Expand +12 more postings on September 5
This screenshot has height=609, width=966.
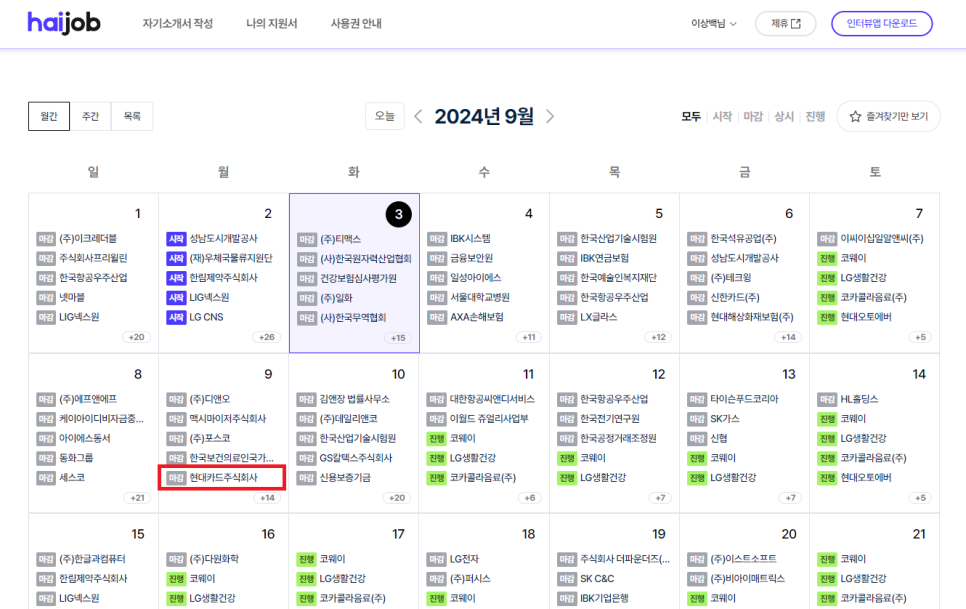659,337
